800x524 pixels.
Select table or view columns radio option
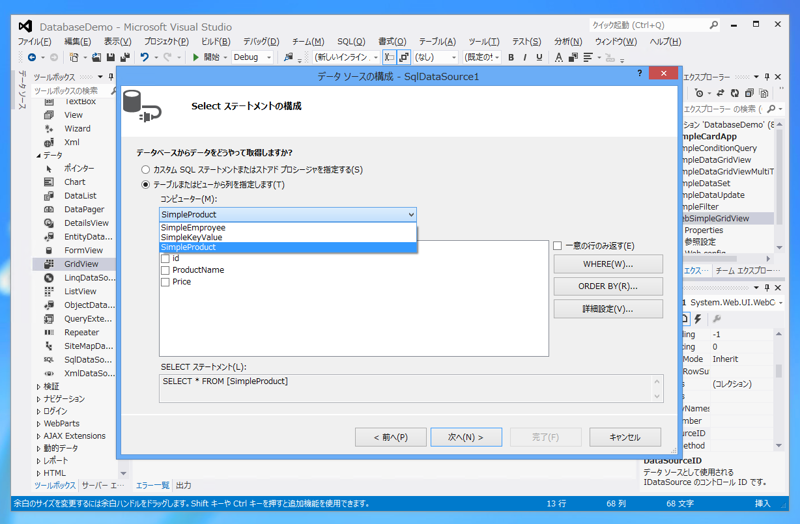click(146, 185)
